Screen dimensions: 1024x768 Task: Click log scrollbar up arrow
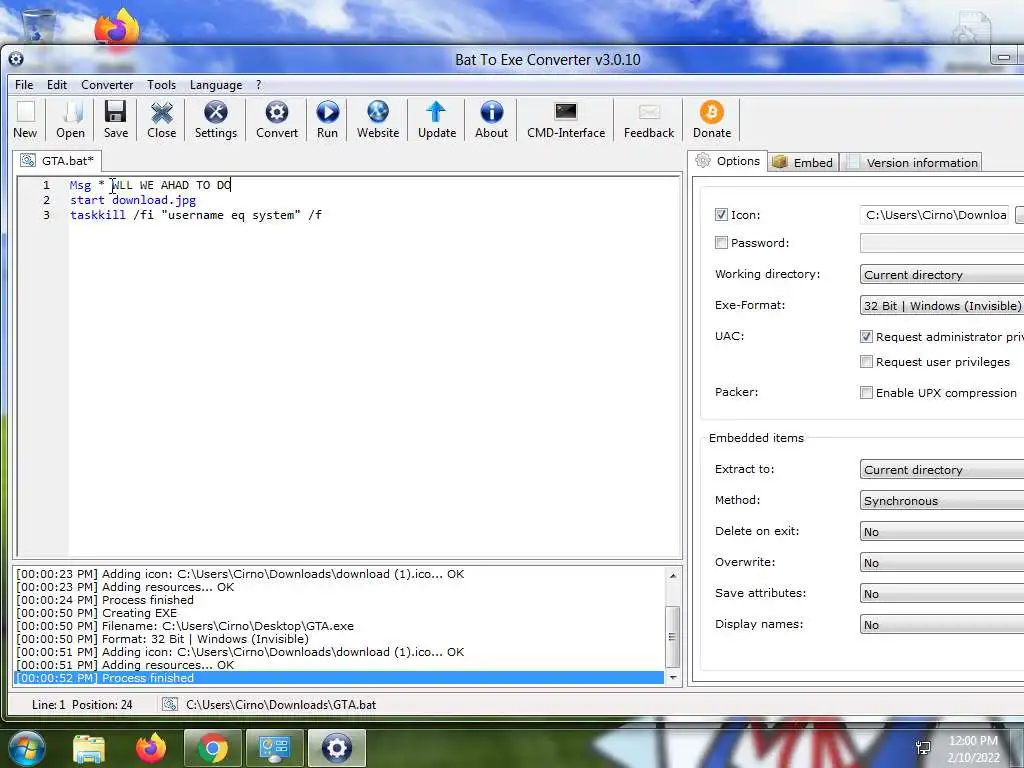tap(673, 575)
